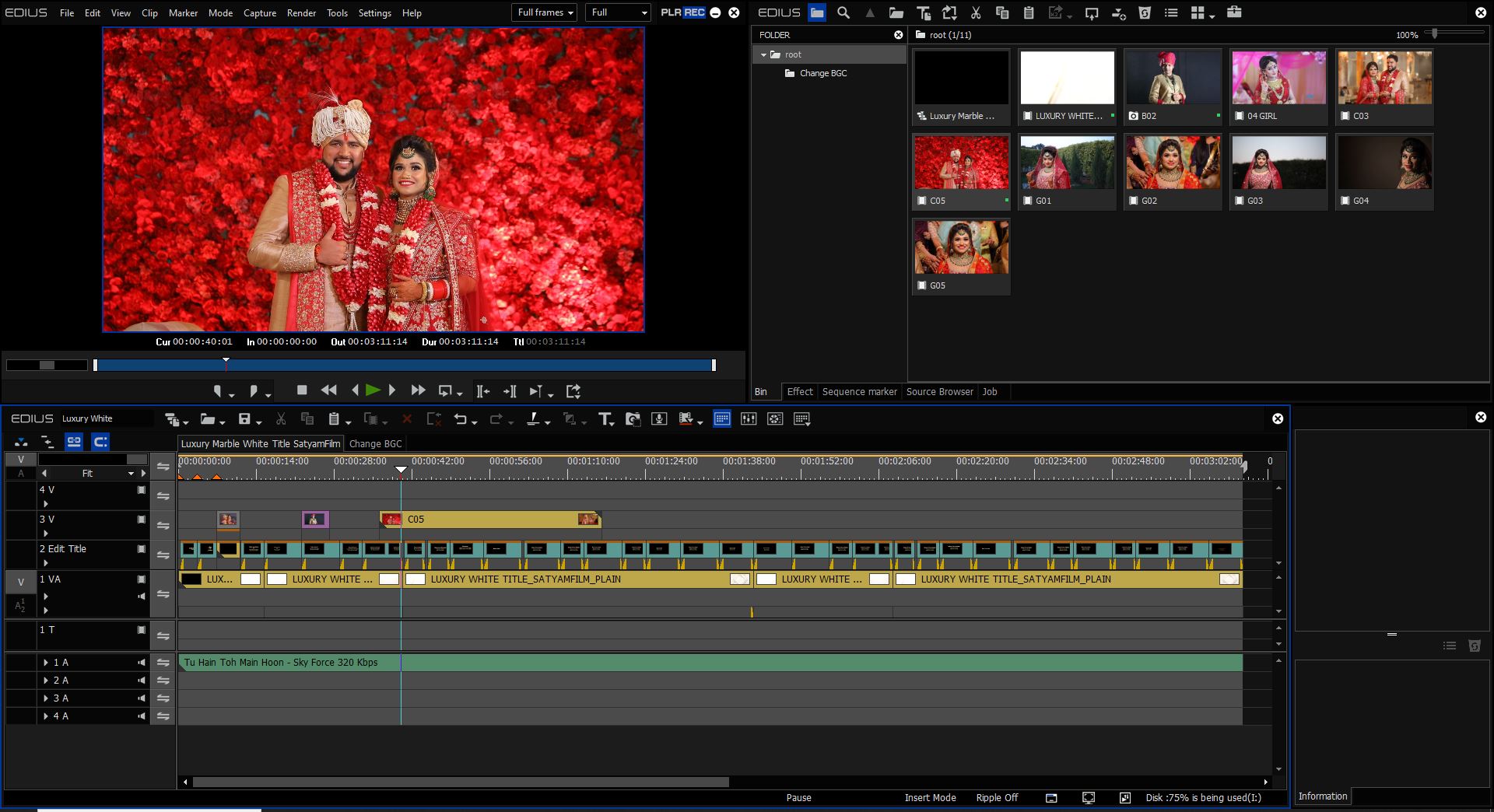Click the Create Title tool in timeline toolbar
This screenshot has width=1494, height=812.
tap(605, 419)
